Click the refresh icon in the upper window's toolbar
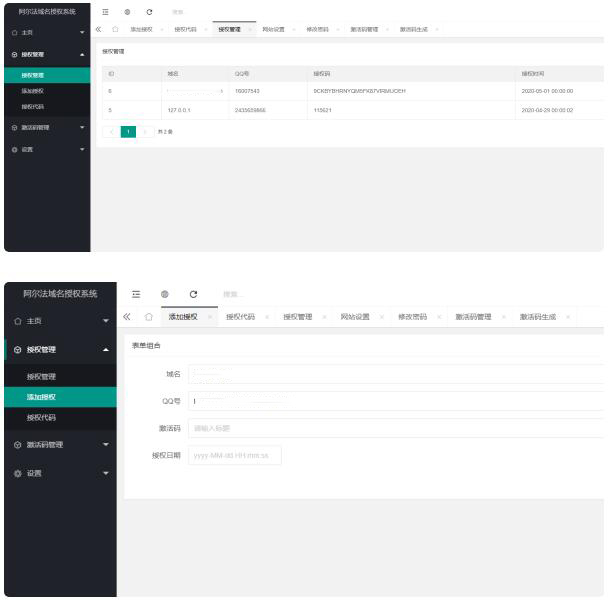This screenshot has width=610, height=600. point(149,12)
